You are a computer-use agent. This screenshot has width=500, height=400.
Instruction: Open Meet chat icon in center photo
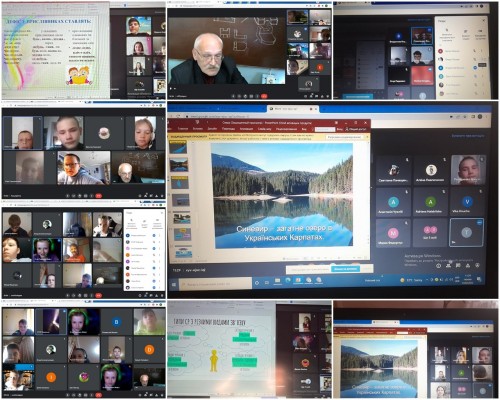tap(458, 266)
